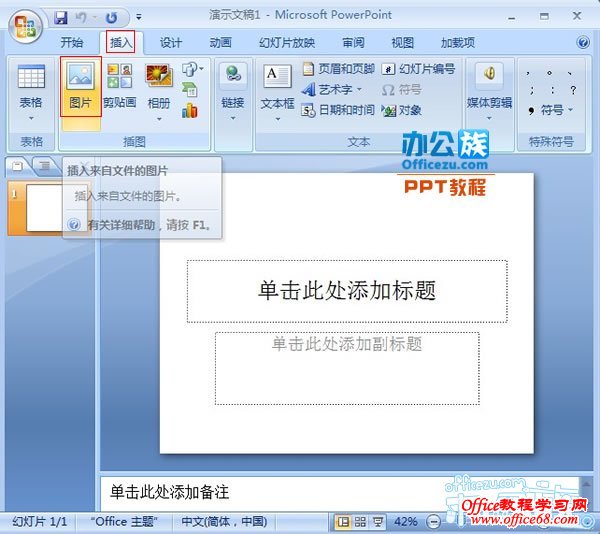Click the round Office button
The width and height of the screenshot is (600, 534).
pyautogui.click(x=26, y=26)
